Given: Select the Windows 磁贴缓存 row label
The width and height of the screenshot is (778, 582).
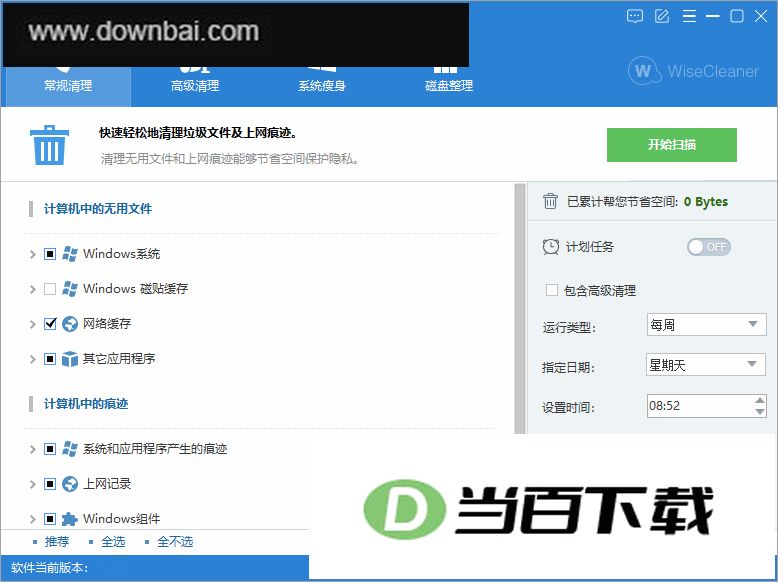Looking at the screenshot, I should [x=135, y=289].
